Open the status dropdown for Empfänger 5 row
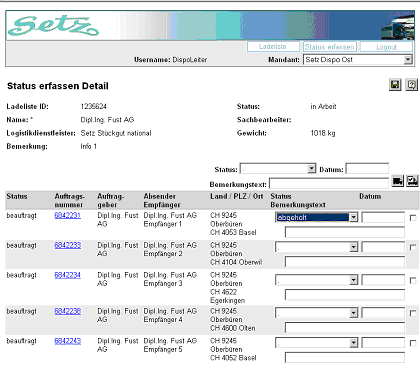 pyautogui.click(x=317, y=343)
